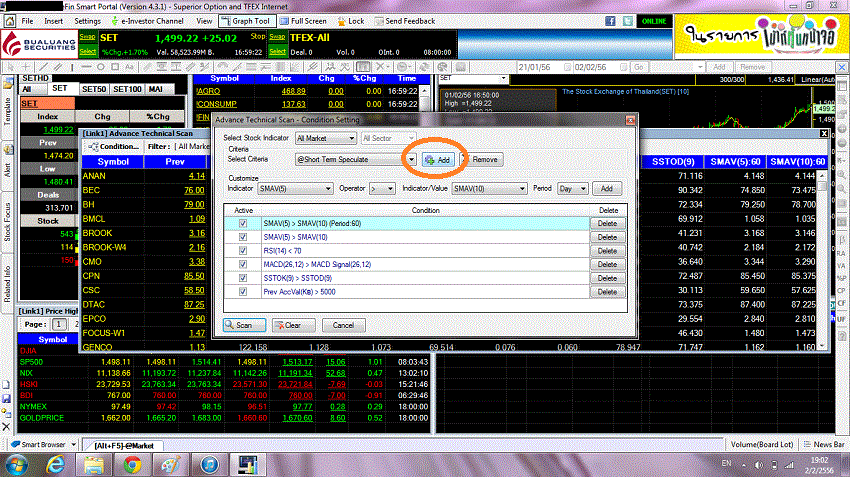Open the Stock Focus side panel tab
The height and width of the screenshot is (477, 850).
click(x=8, y=222)
